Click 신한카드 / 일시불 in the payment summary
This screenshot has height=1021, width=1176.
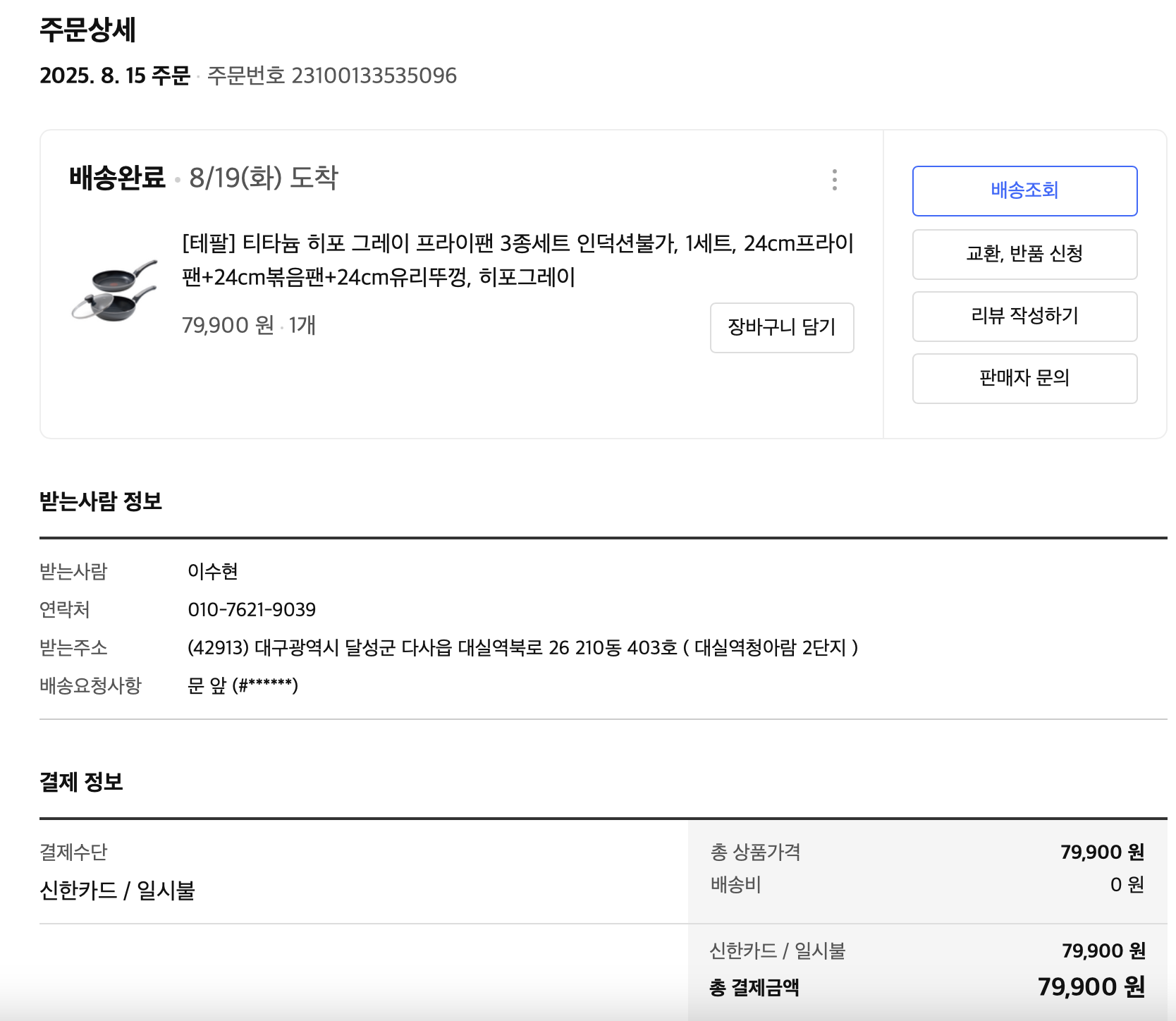777,950
